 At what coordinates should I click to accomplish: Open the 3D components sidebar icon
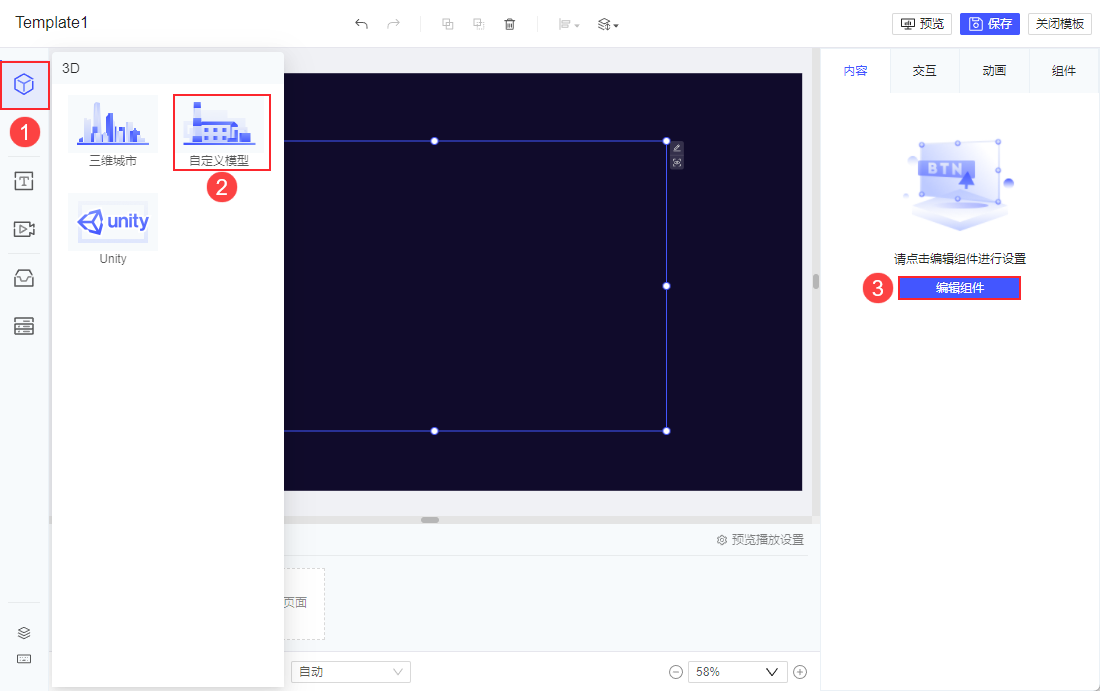point(24,85)
